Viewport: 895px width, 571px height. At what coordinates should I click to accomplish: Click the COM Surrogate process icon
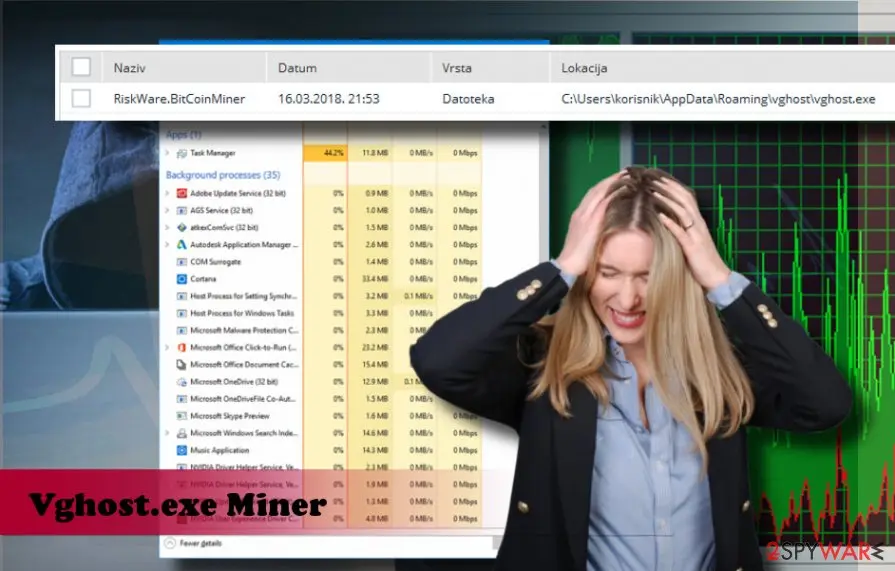pyautogui.click(x=182, y=262)
